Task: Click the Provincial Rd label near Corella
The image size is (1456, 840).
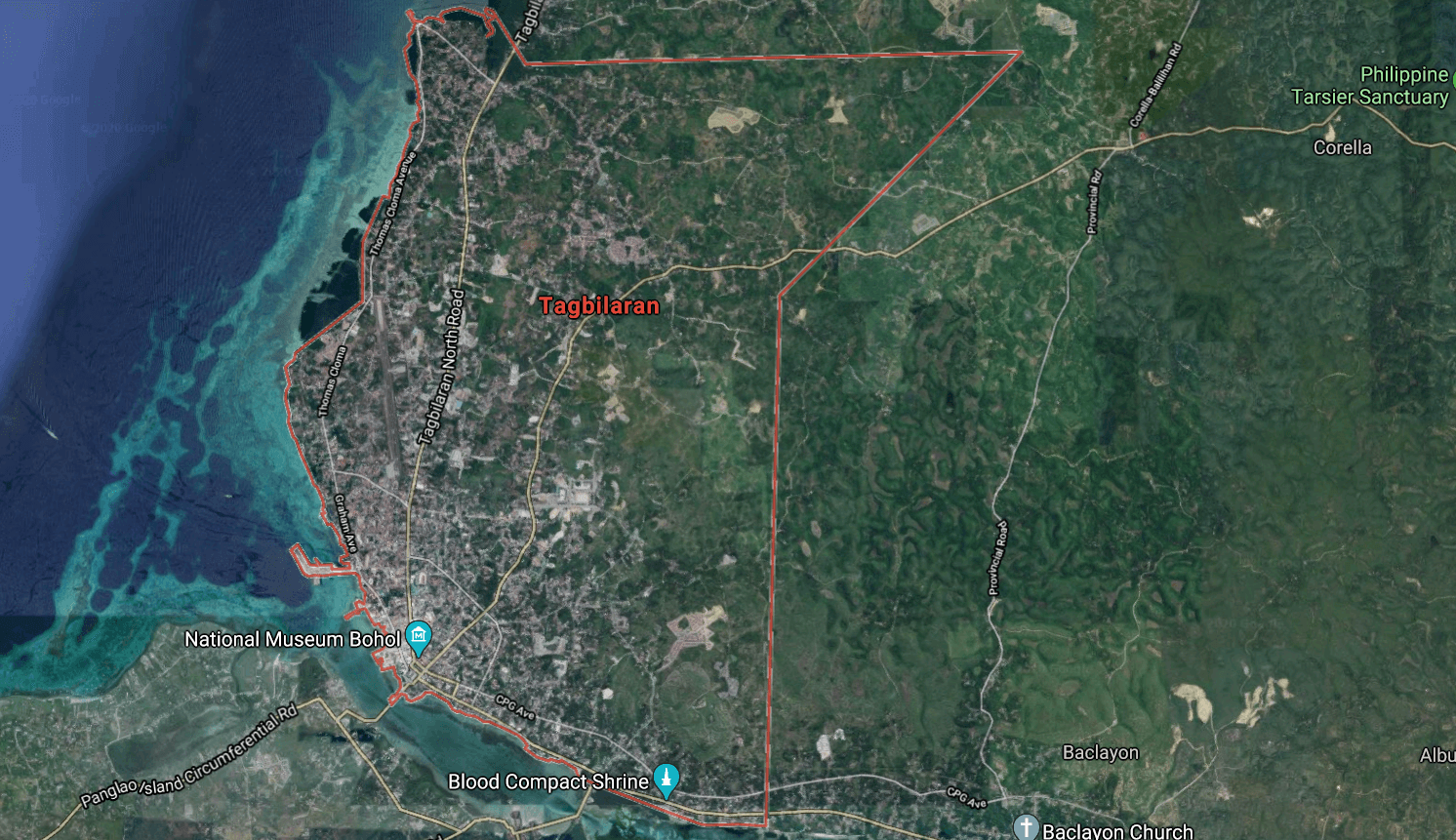Action: [x=1094, y=202]
